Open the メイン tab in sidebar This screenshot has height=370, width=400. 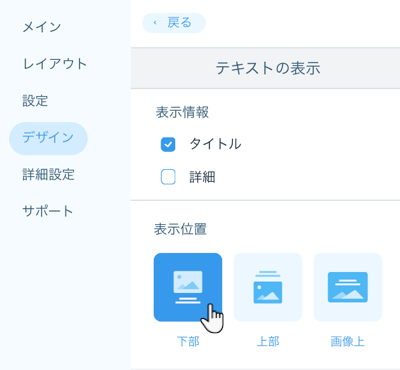[x=42, y=27]
